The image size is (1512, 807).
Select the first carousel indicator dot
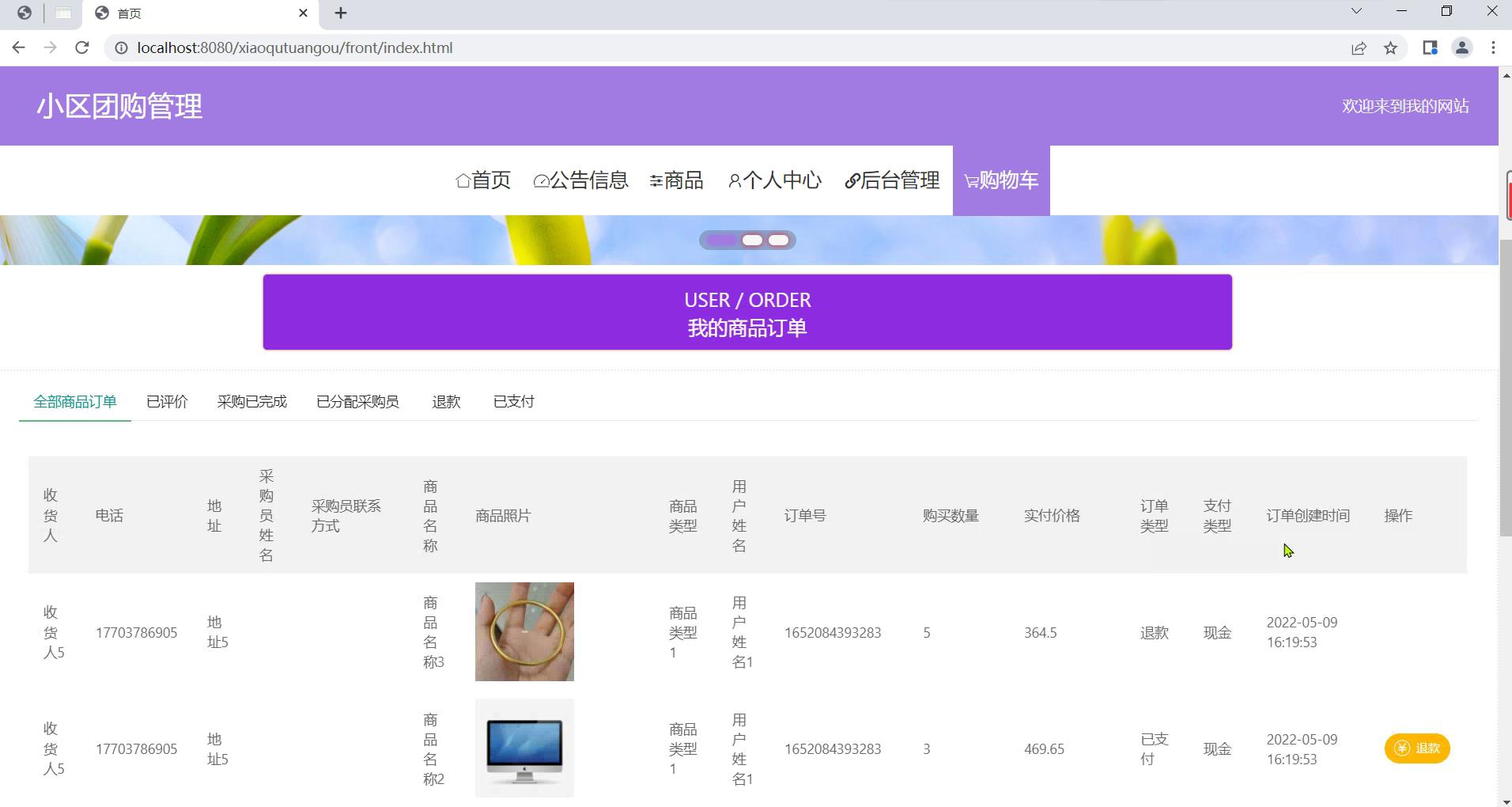[x=720, y=240]
